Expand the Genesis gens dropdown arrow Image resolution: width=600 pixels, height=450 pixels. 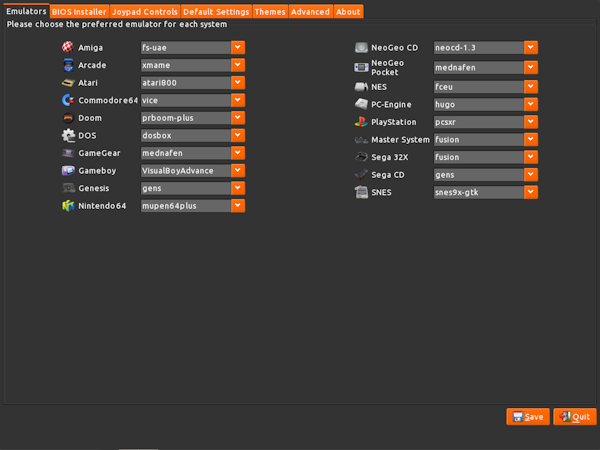[238, 188]
